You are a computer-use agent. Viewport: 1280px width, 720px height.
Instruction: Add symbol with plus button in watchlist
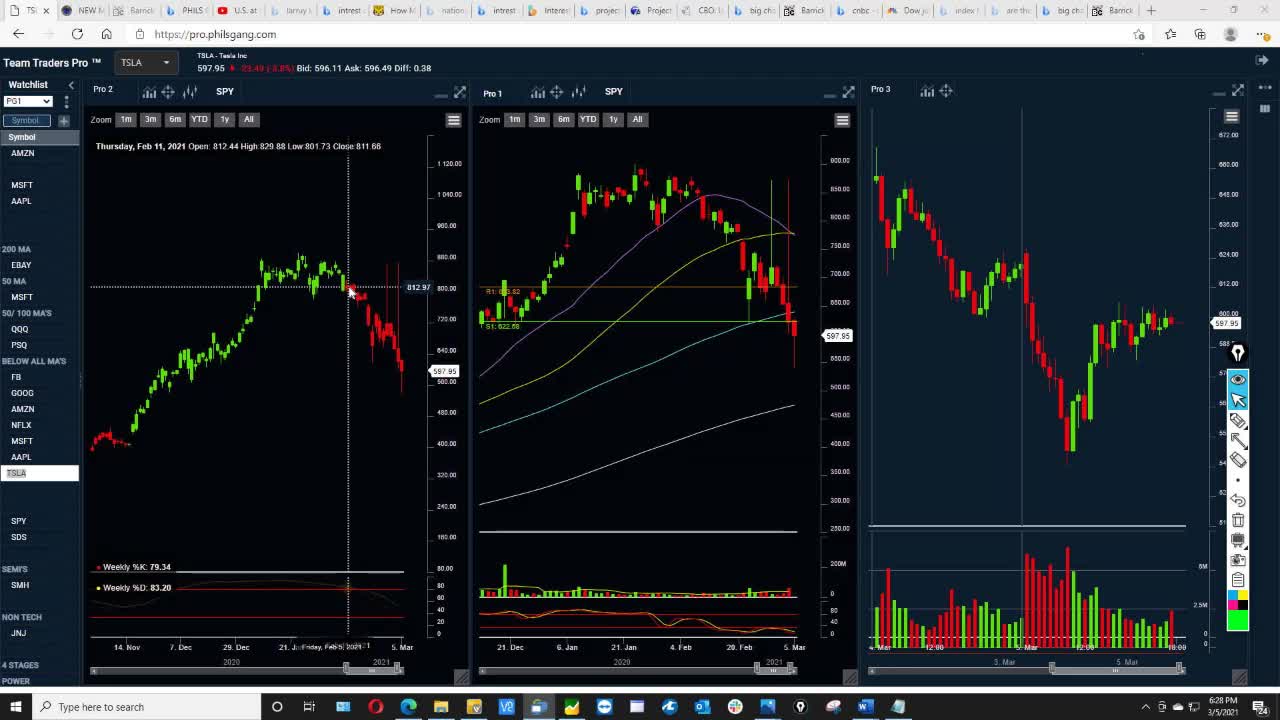click(x=64, y=121)
